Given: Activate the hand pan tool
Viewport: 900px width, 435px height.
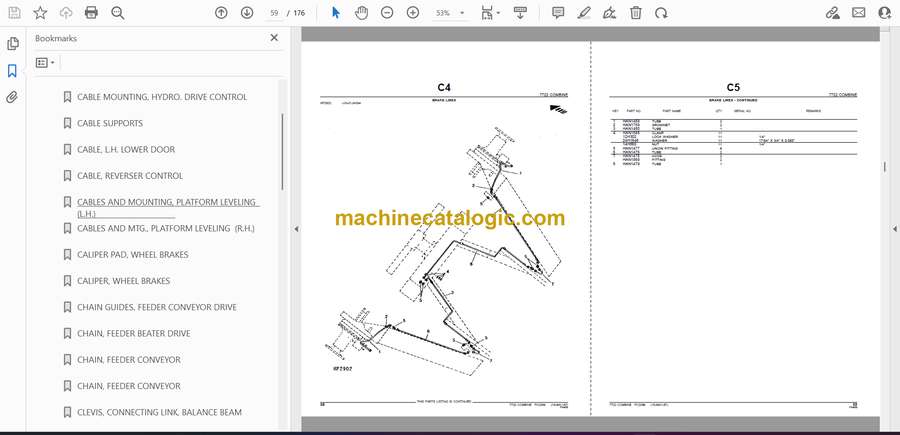Looking at the screenshot, I should pos(361,13).
